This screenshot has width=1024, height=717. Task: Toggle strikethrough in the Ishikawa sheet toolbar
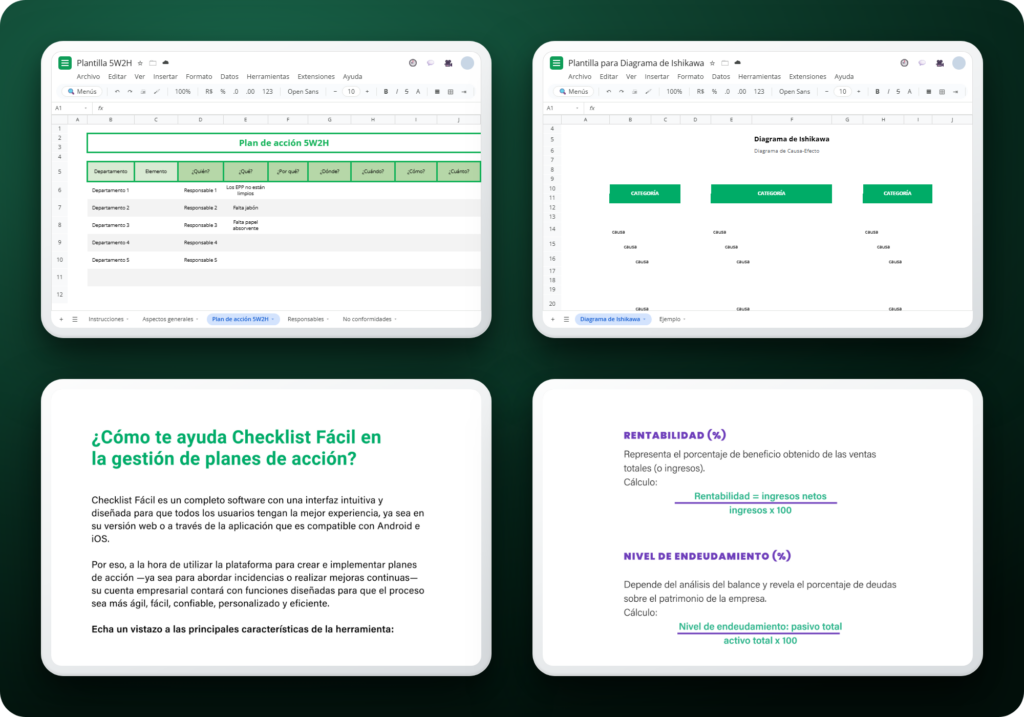(x=898, y=91)
